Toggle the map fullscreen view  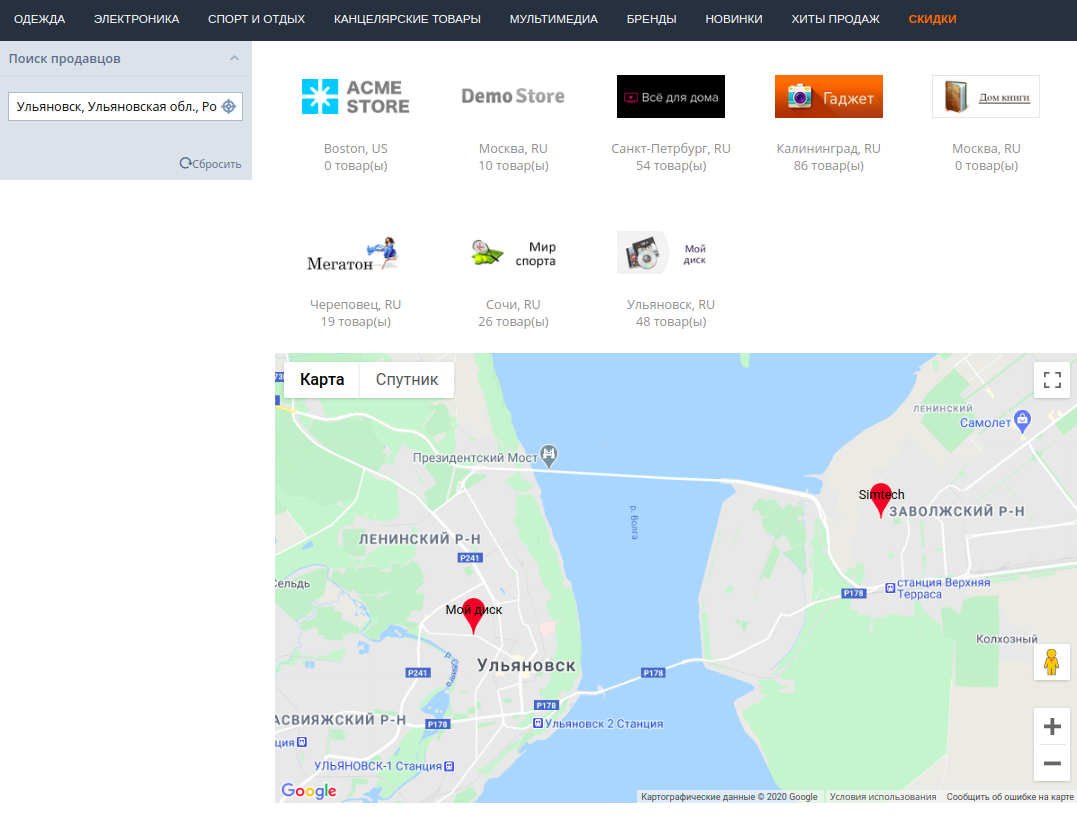click(1051, 380)
